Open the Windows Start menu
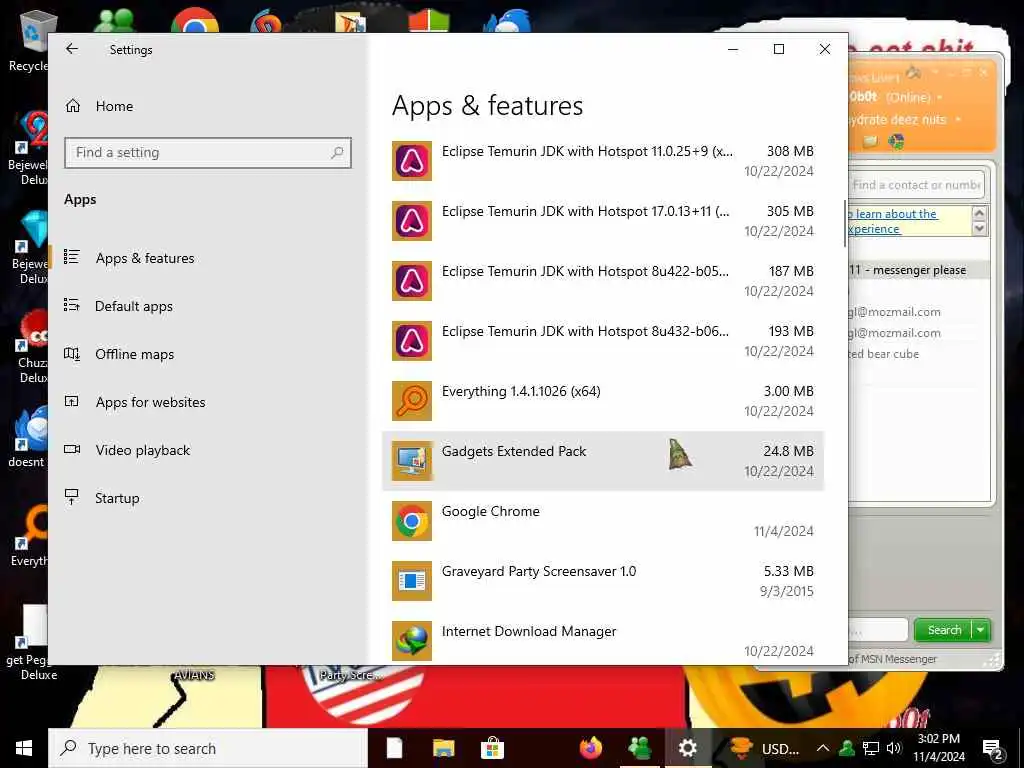The width and height of the screenshot is (1024, 768). (24, 748)
